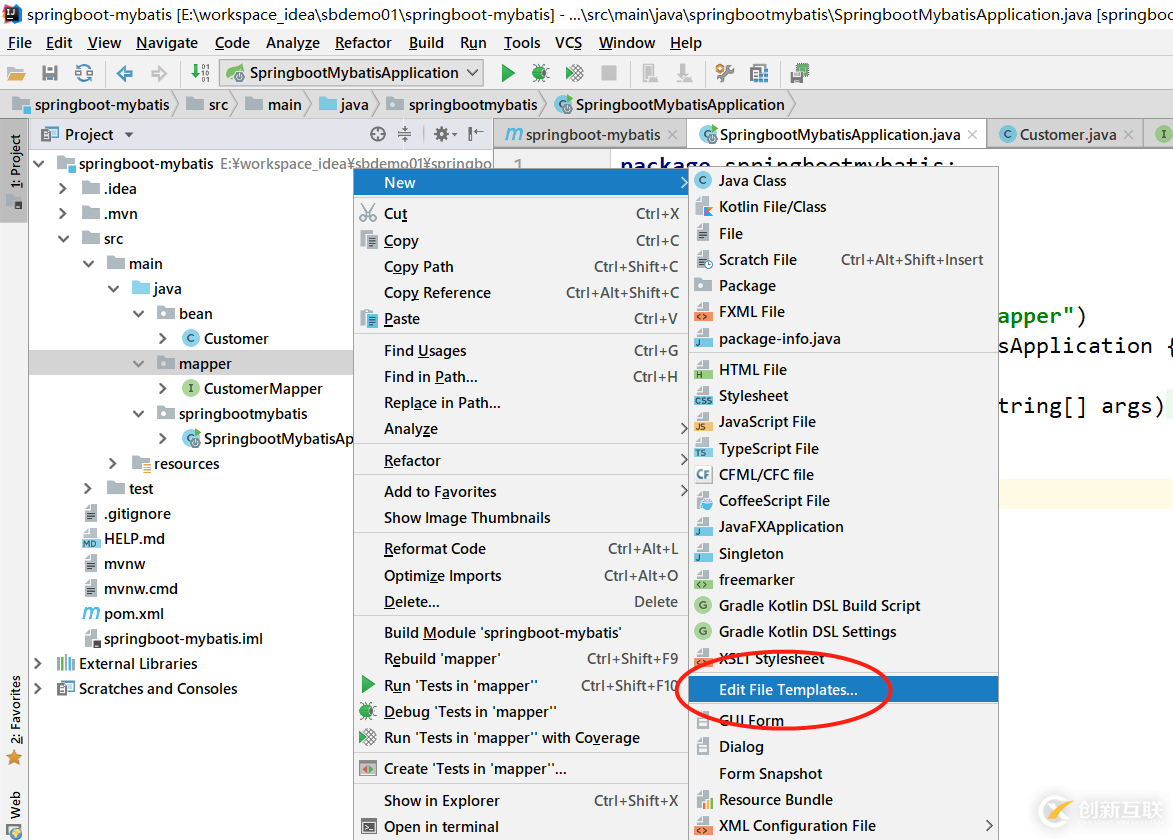The image size is (1173, 840).
Task: Expand the resources folder in tree
Action: coord(113,464)
